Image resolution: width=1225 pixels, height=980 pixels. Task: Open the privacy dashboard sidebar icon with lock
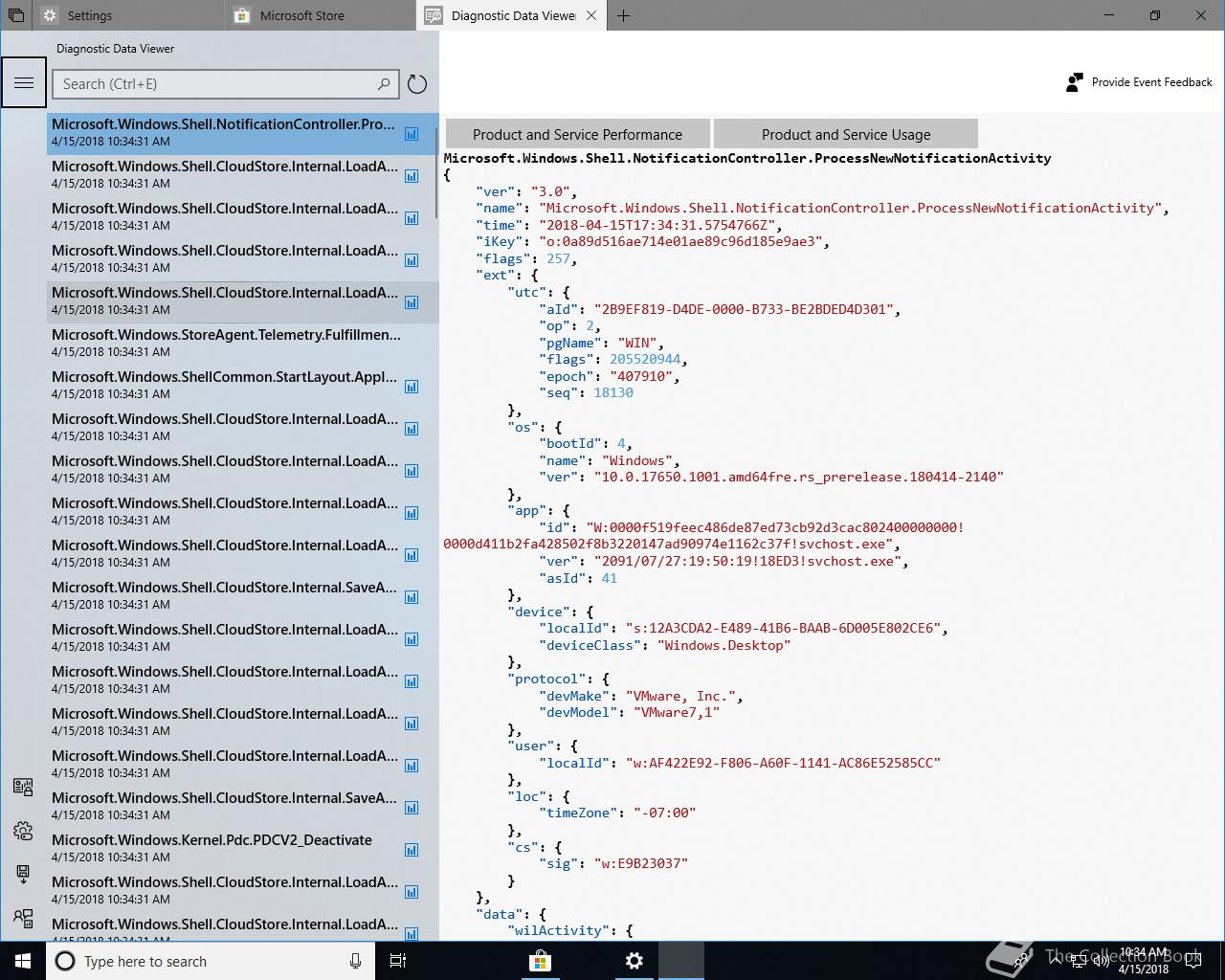tap(23, 787)
